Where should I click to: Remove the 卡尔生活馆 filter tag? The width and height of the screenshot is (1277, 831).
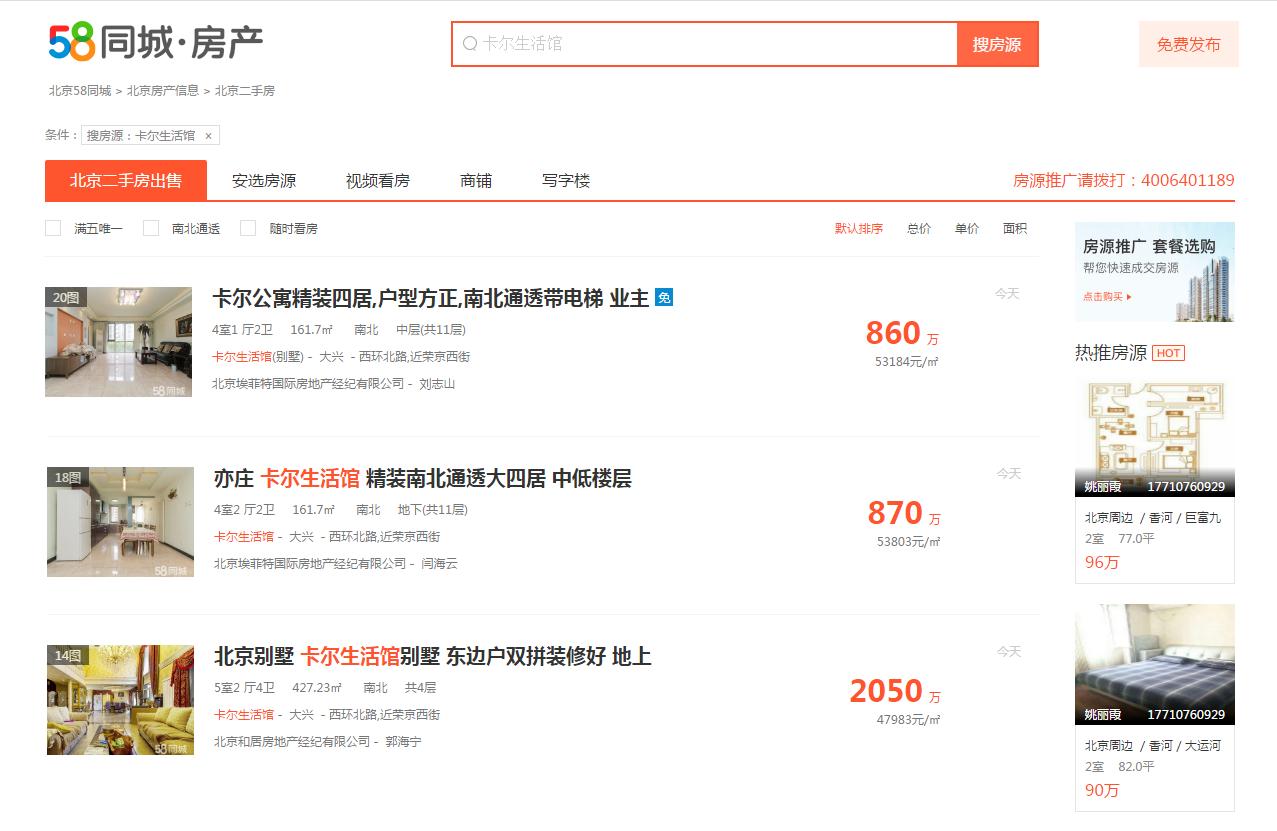coord(209,135)
